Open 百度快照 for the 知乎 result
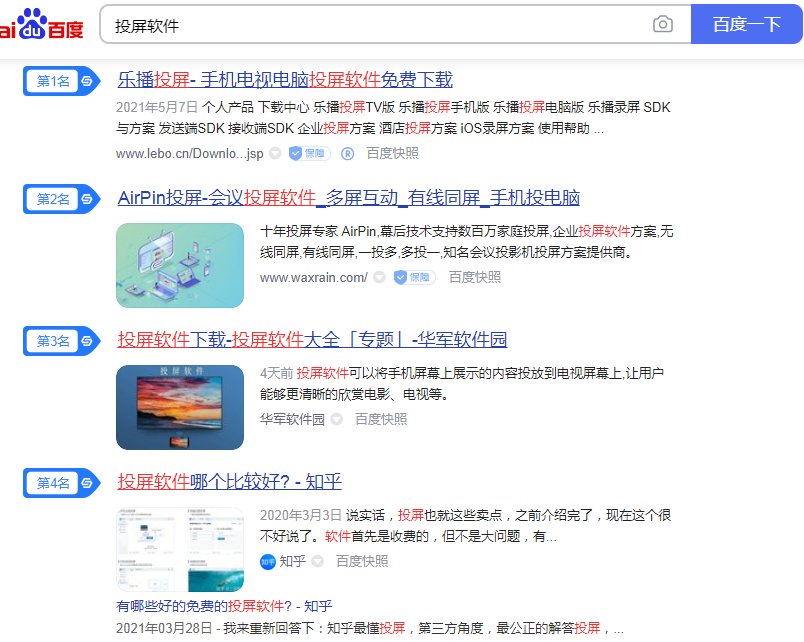This screenshot has height=642, width=804. pyautogui.click(x=362, y=561)
